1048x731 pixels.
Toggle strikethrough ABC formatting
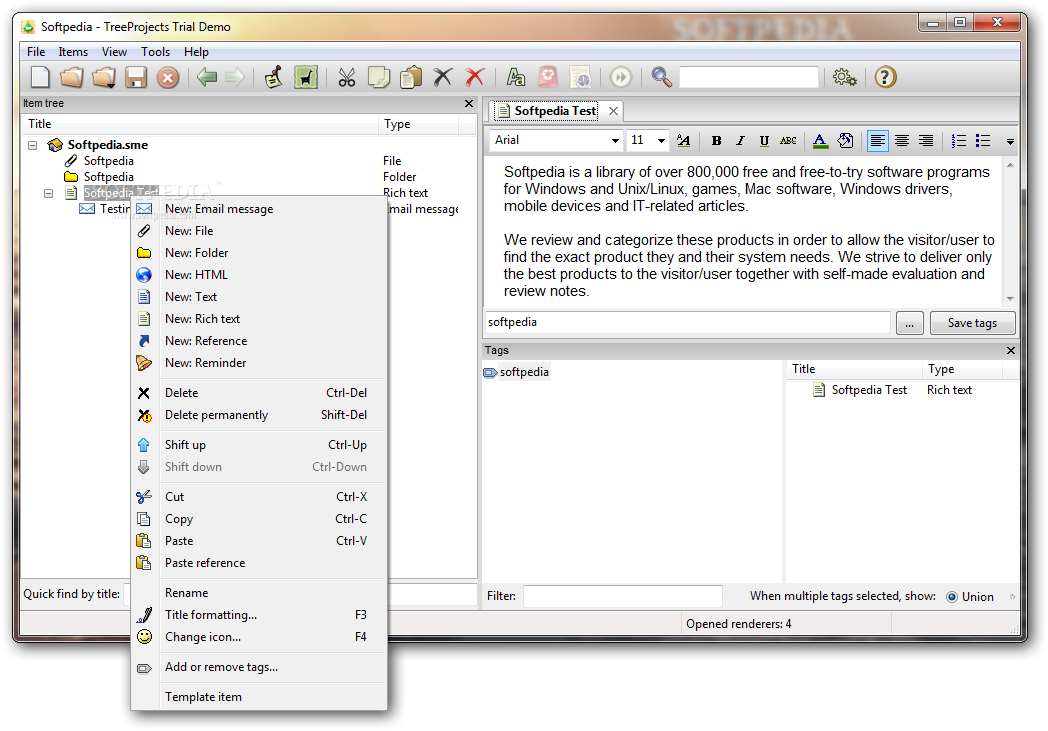pos(788,140)
